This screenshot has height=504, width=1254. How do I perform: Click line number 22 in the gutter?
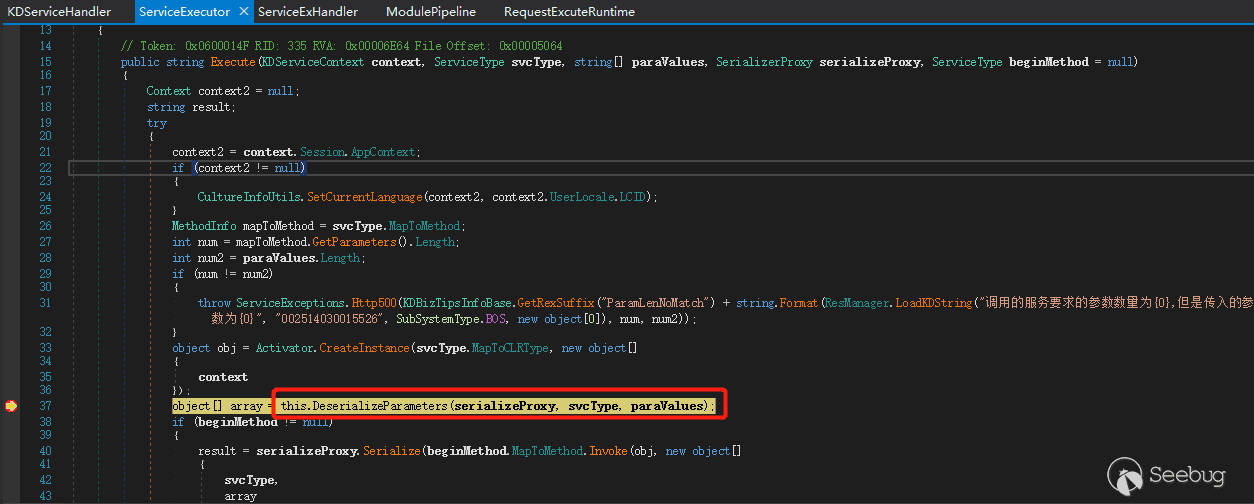45,167
